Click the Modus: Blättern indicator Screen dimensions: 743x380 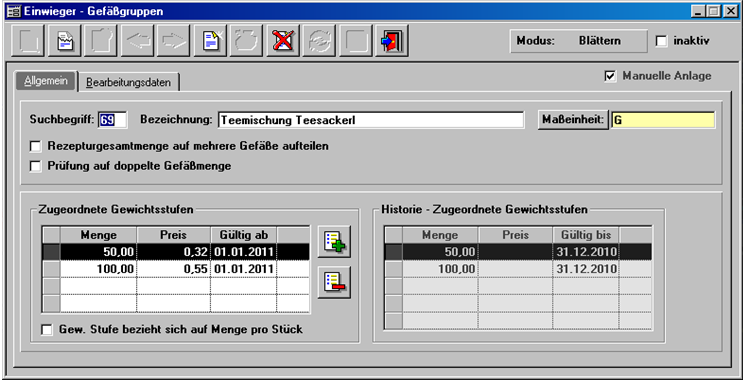(578, 41)
